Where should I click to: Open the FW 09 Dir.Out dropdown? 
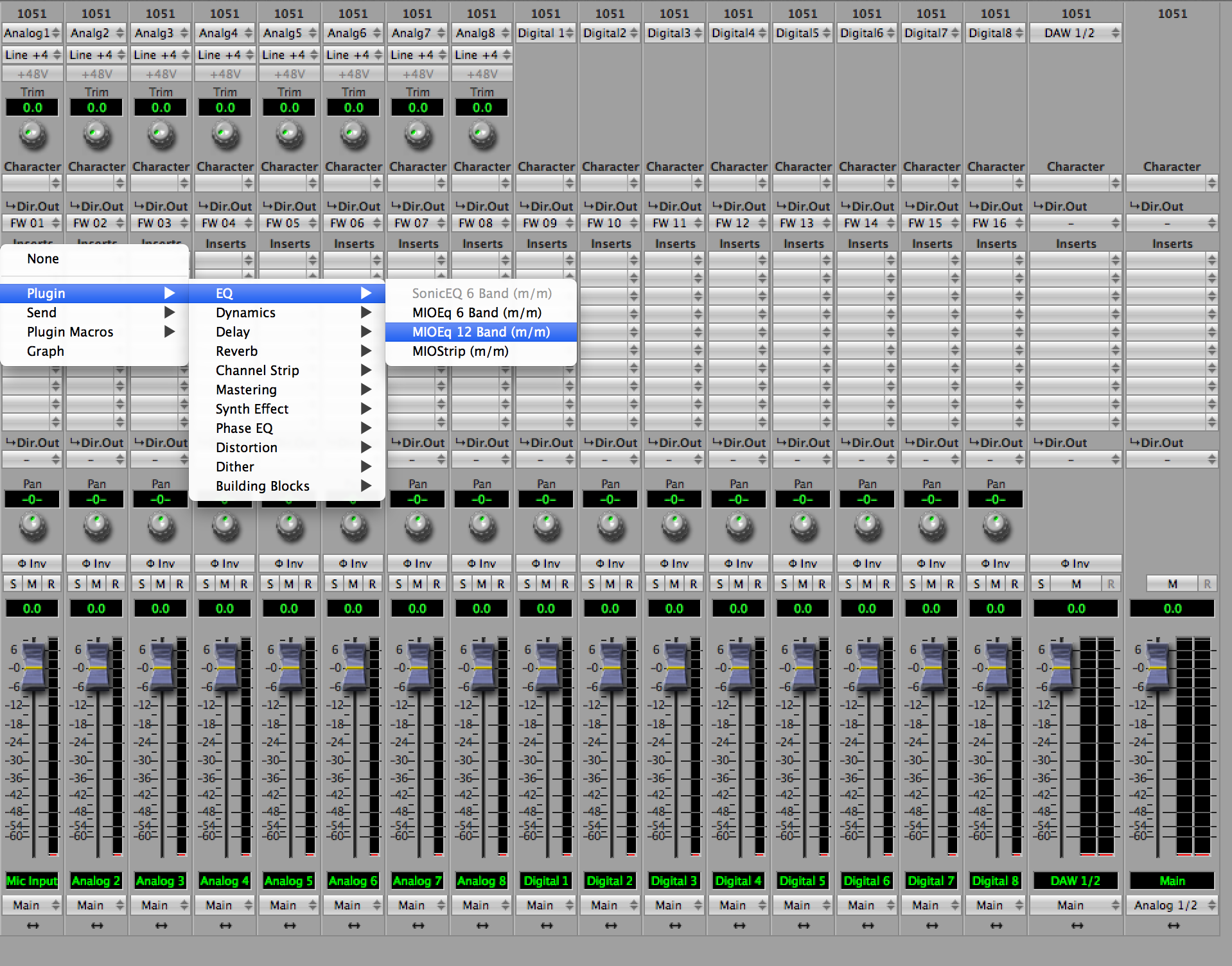coord(546,223)
